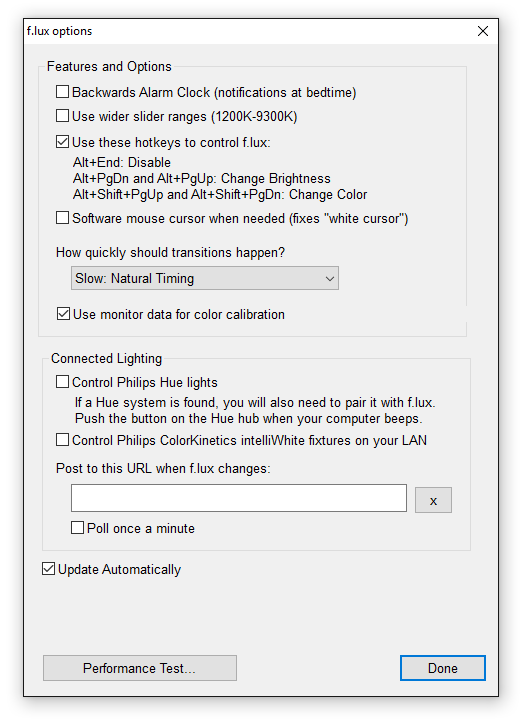Click the How quickly should transitions happen label
Viewport: 529px width, 726px height.
point(170,252)
